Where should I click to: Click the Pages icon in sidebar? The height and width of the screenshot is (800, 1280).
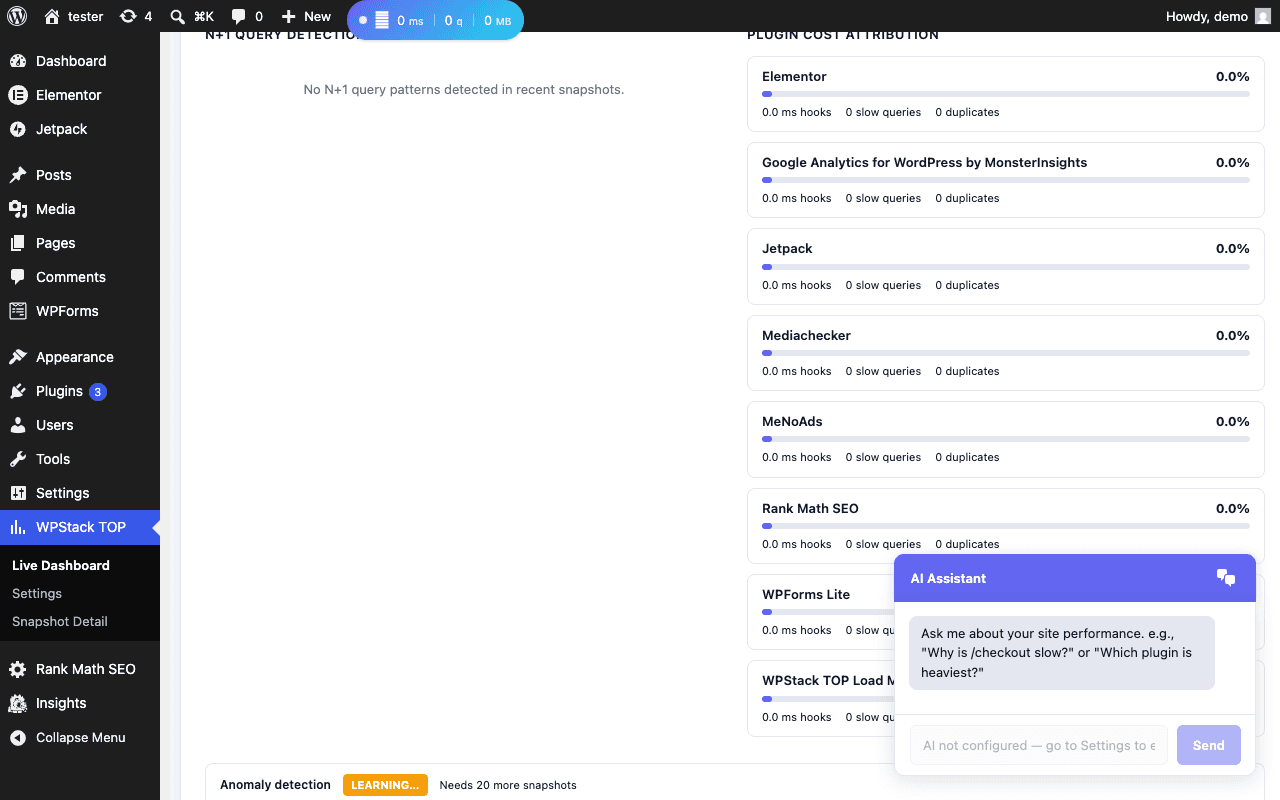(18, 243)
